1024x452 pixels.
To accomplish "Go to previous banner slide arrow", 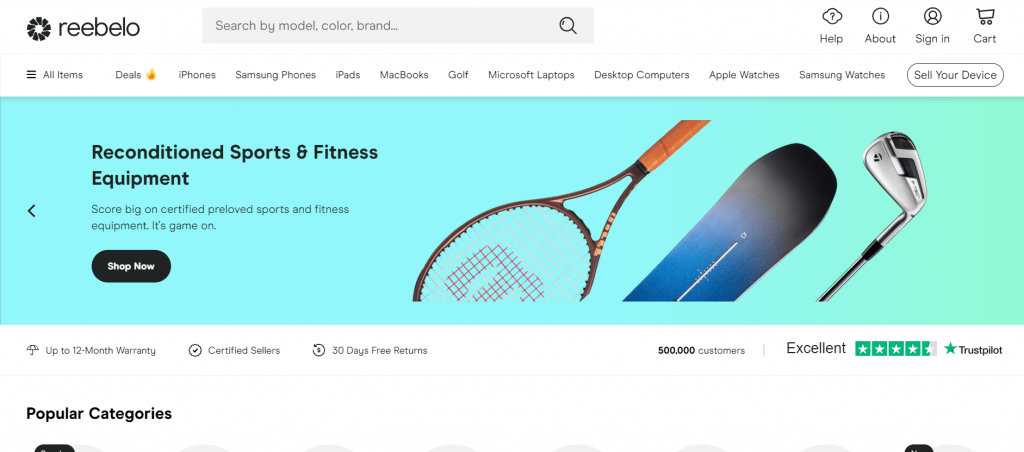I will 31,210.
